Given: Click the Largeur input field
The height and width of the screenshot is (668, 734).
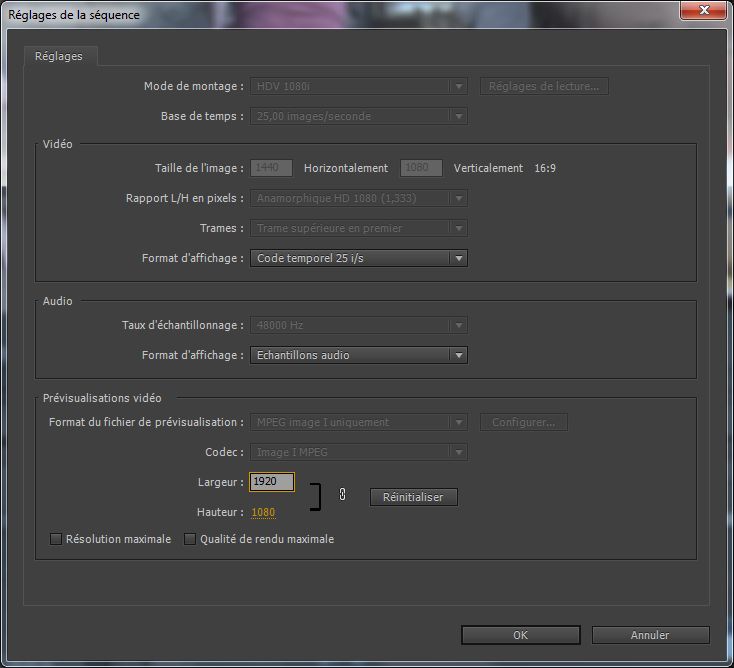Looking at the screenshot, I should point(272,482).
